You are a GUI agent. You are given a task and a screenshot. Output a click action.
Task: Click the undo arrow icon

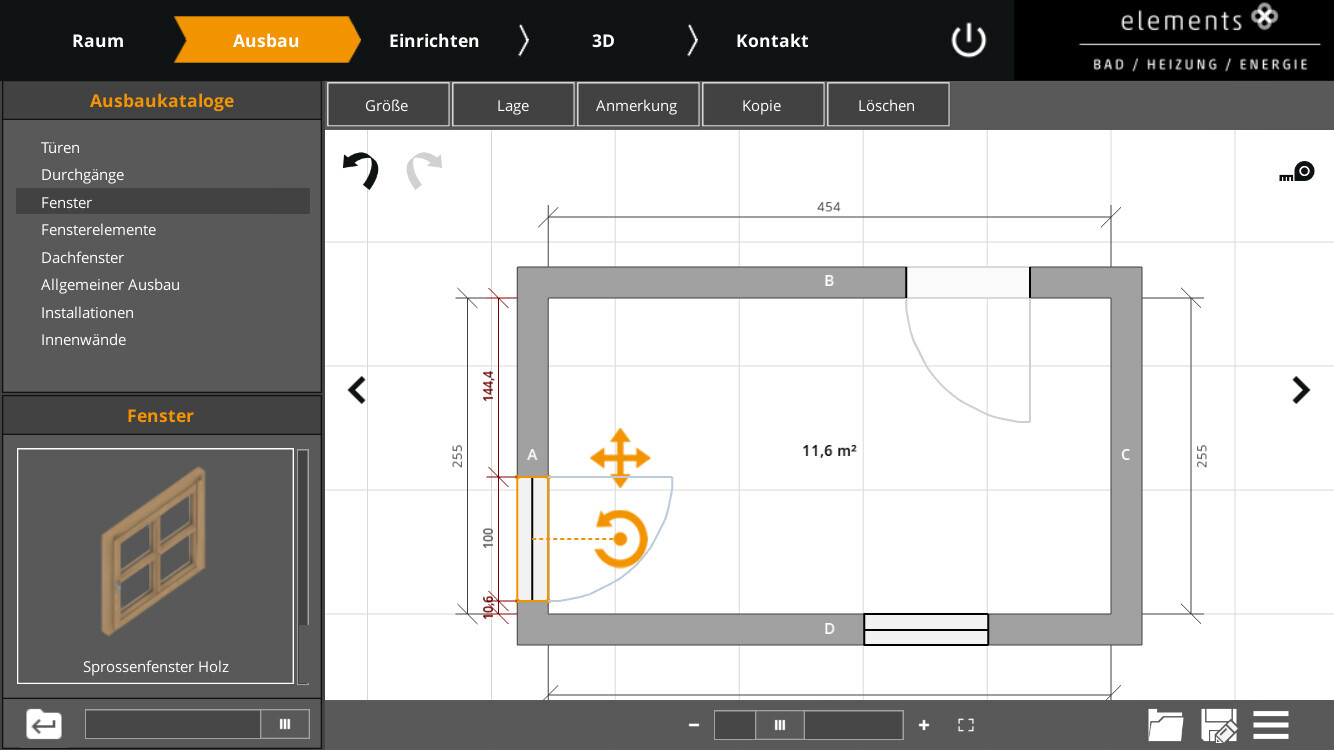point(361,170)
